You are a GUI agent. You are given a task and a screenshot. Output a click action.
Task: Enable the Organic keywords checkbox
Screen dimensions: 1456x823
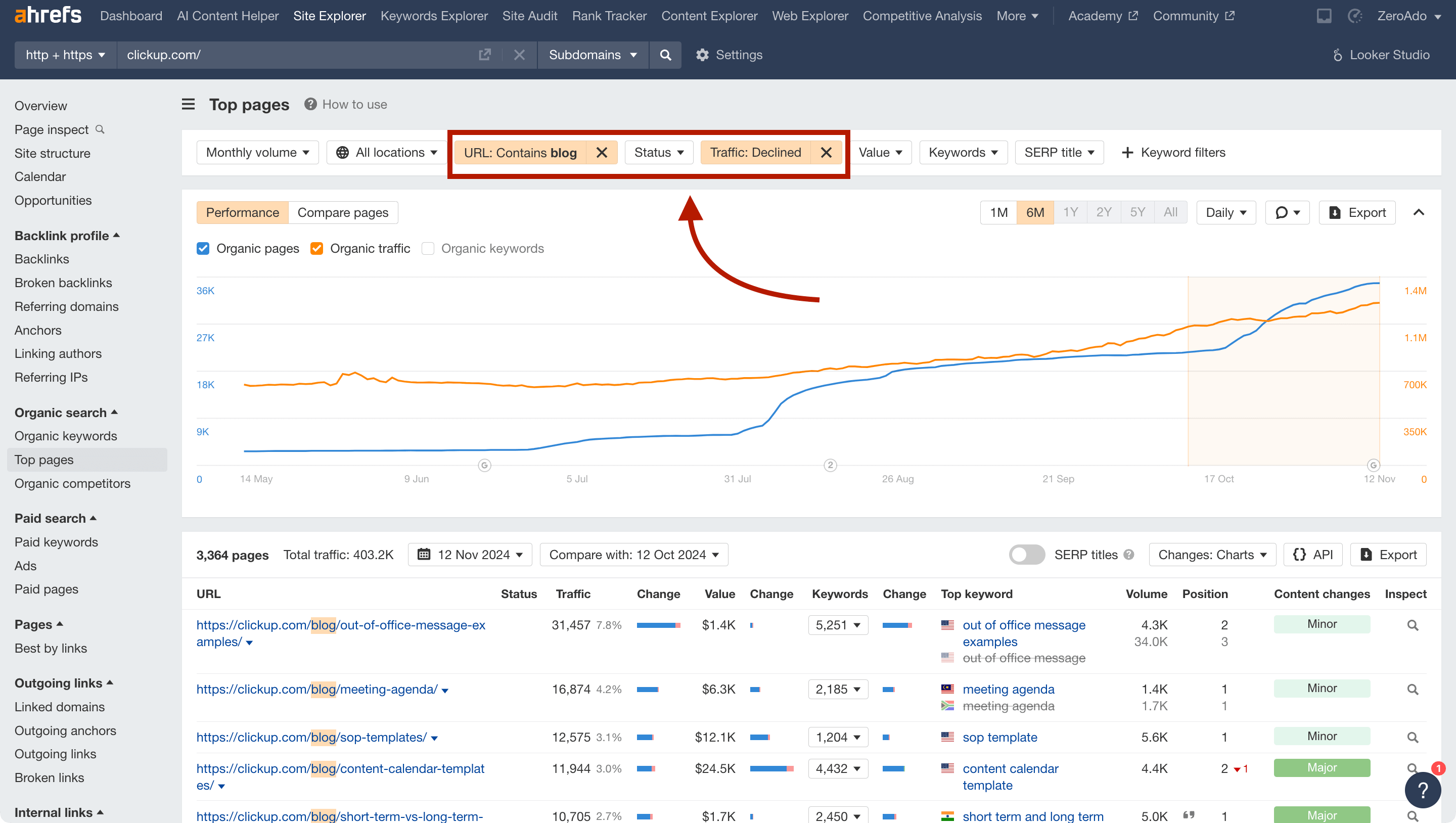click(428, 248)
